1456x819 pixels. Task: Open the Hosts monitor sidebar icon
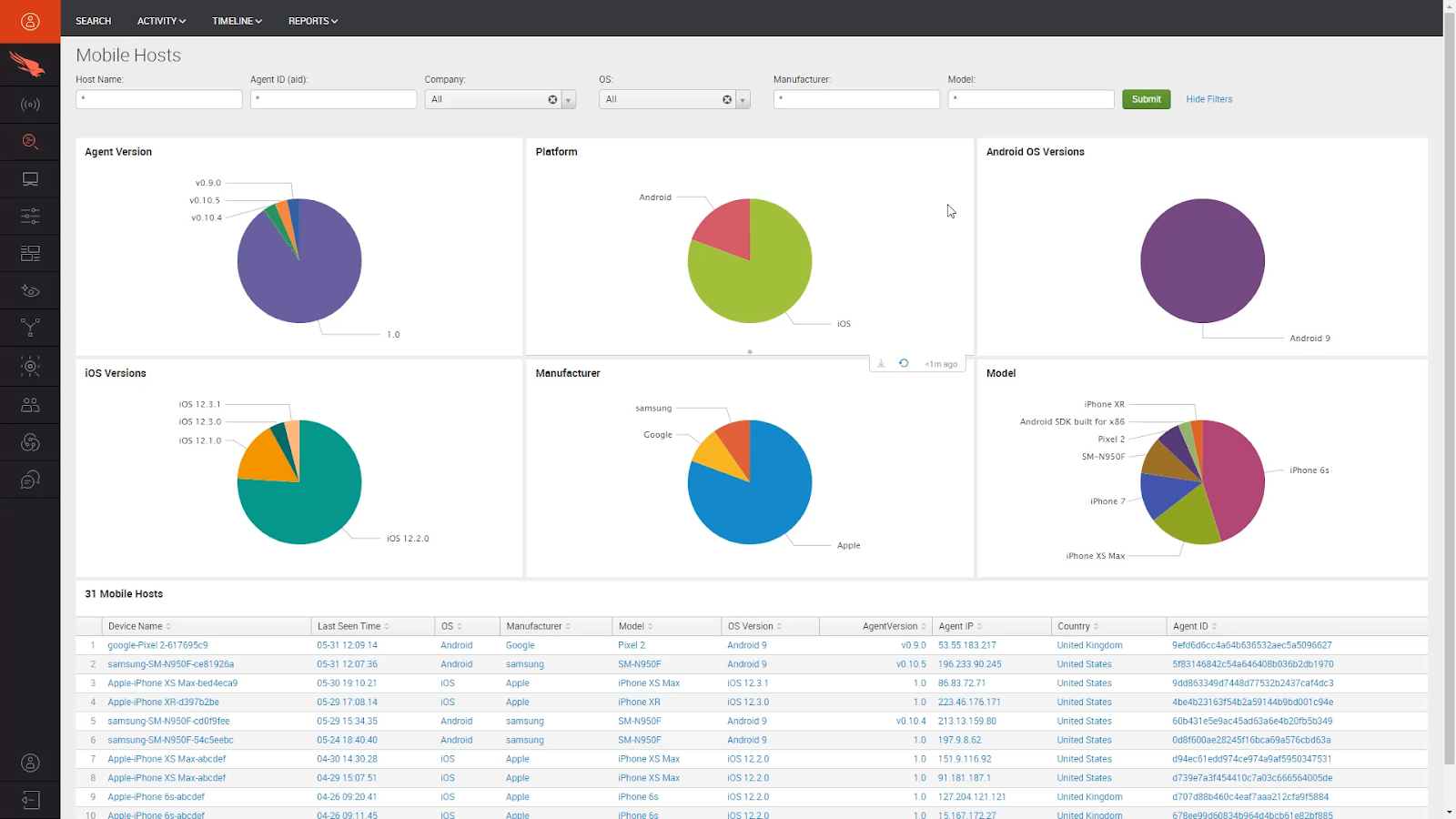click(30, 179)
